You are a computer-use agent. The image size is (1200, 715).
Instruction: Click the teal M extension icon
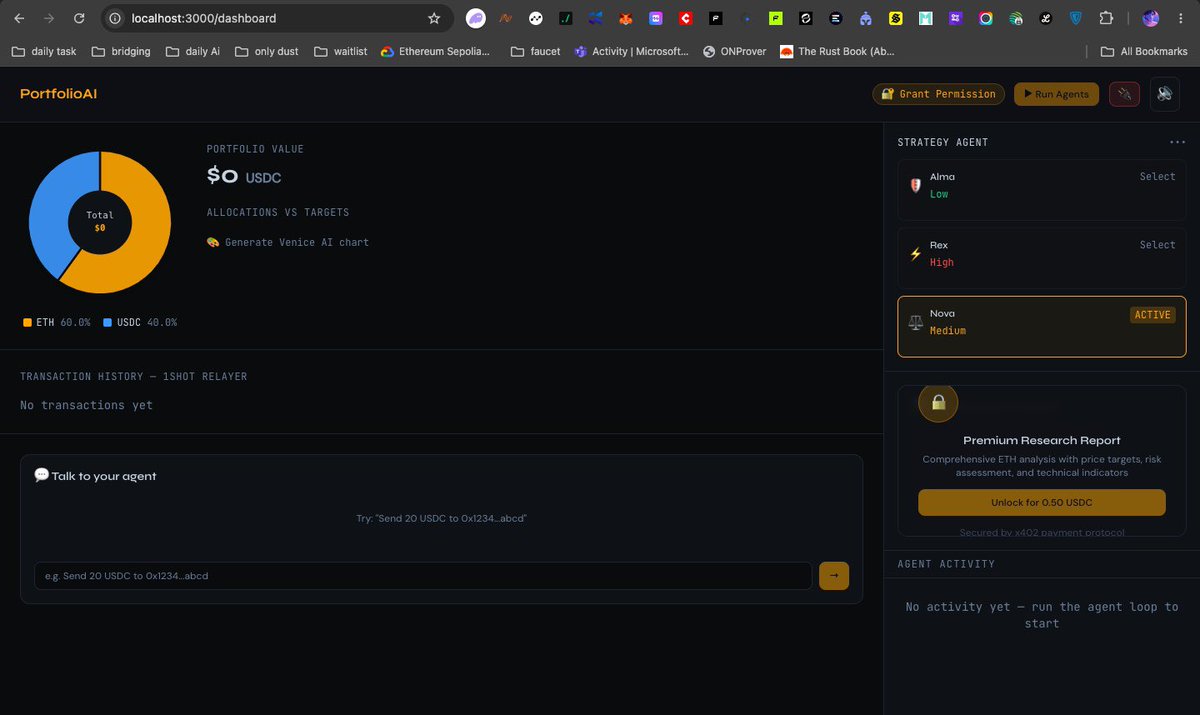926,18
